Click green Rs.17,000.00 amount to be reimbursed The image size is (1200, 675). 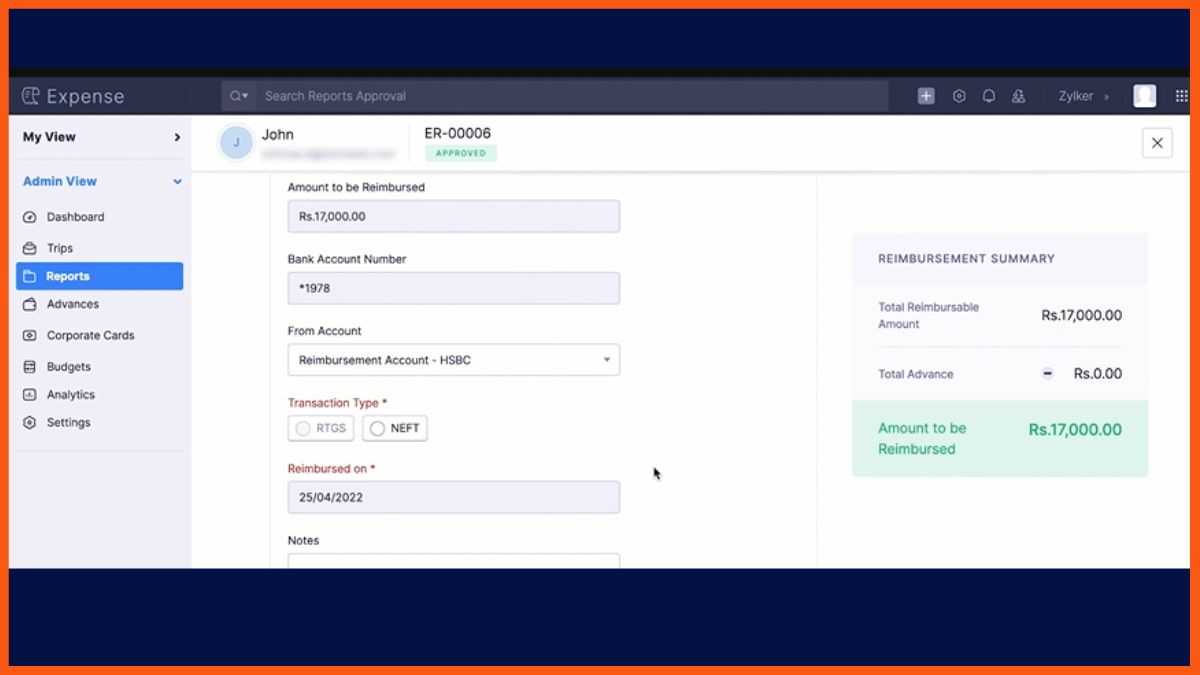1075,430
